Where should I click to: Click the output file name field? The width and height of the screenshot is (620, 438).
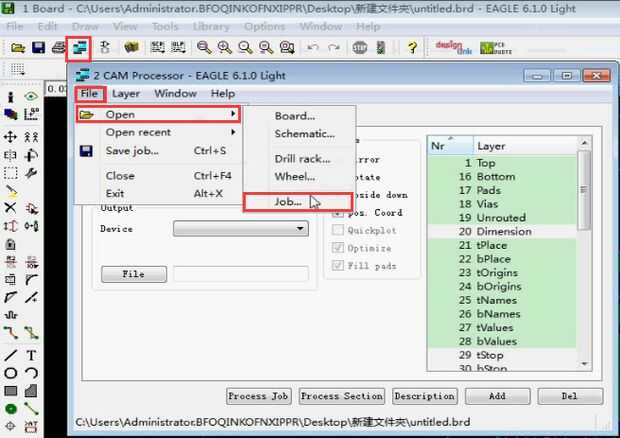tap(241, 274)
